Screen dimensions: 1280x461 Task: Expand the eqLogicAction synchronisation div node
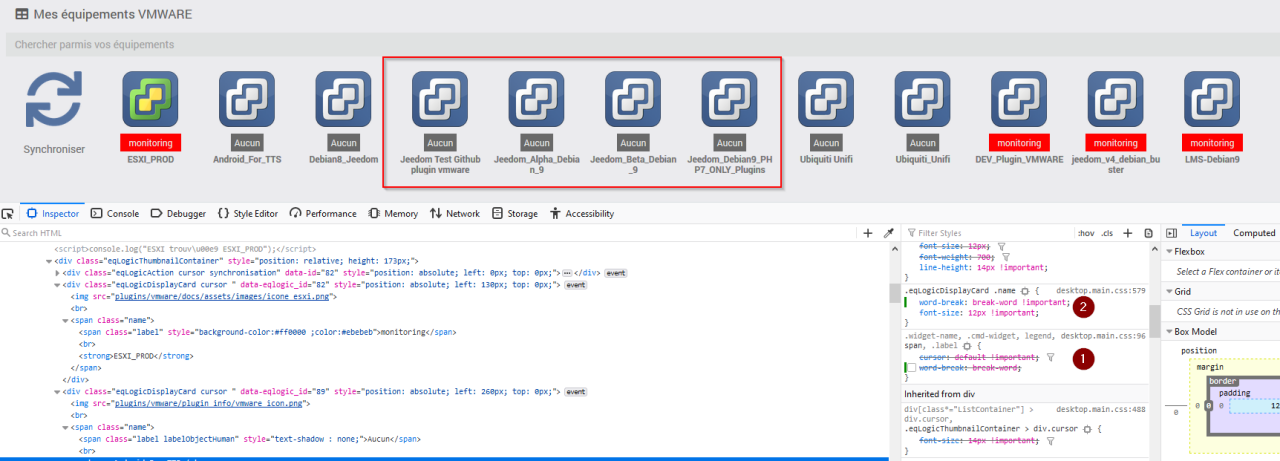58,273
